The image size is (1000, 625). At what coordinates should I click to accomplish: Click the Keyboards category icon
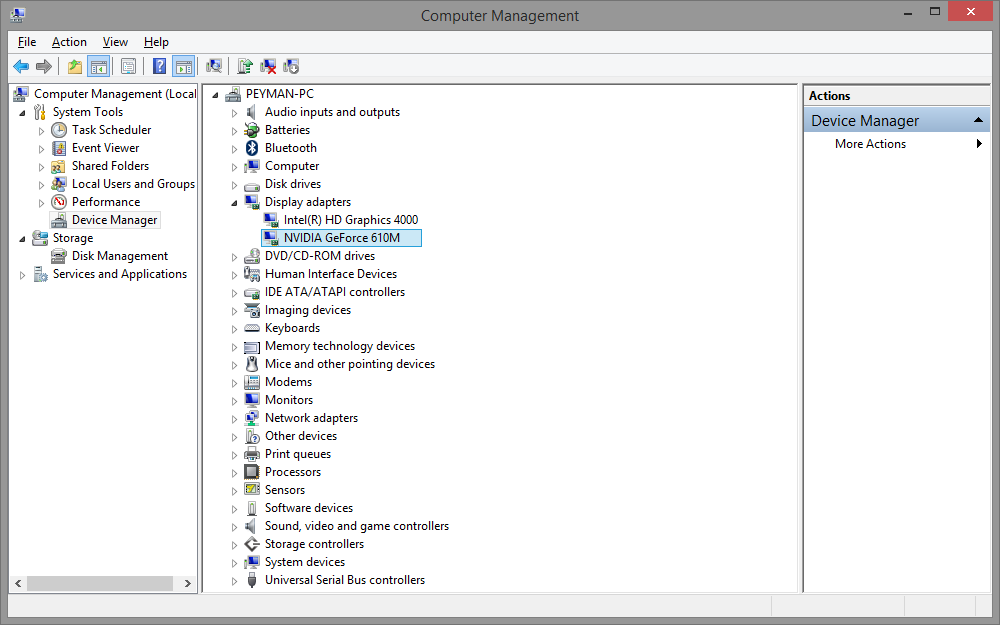tap(252, 328)
